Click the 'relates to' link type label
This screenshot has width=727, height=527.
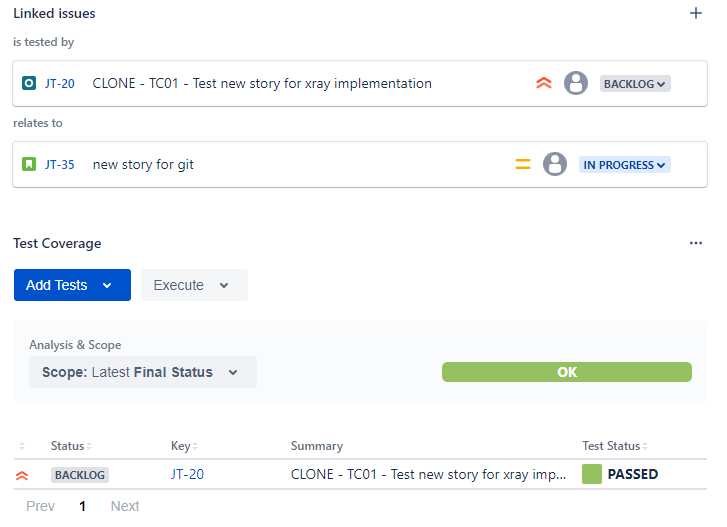point(38,123)
